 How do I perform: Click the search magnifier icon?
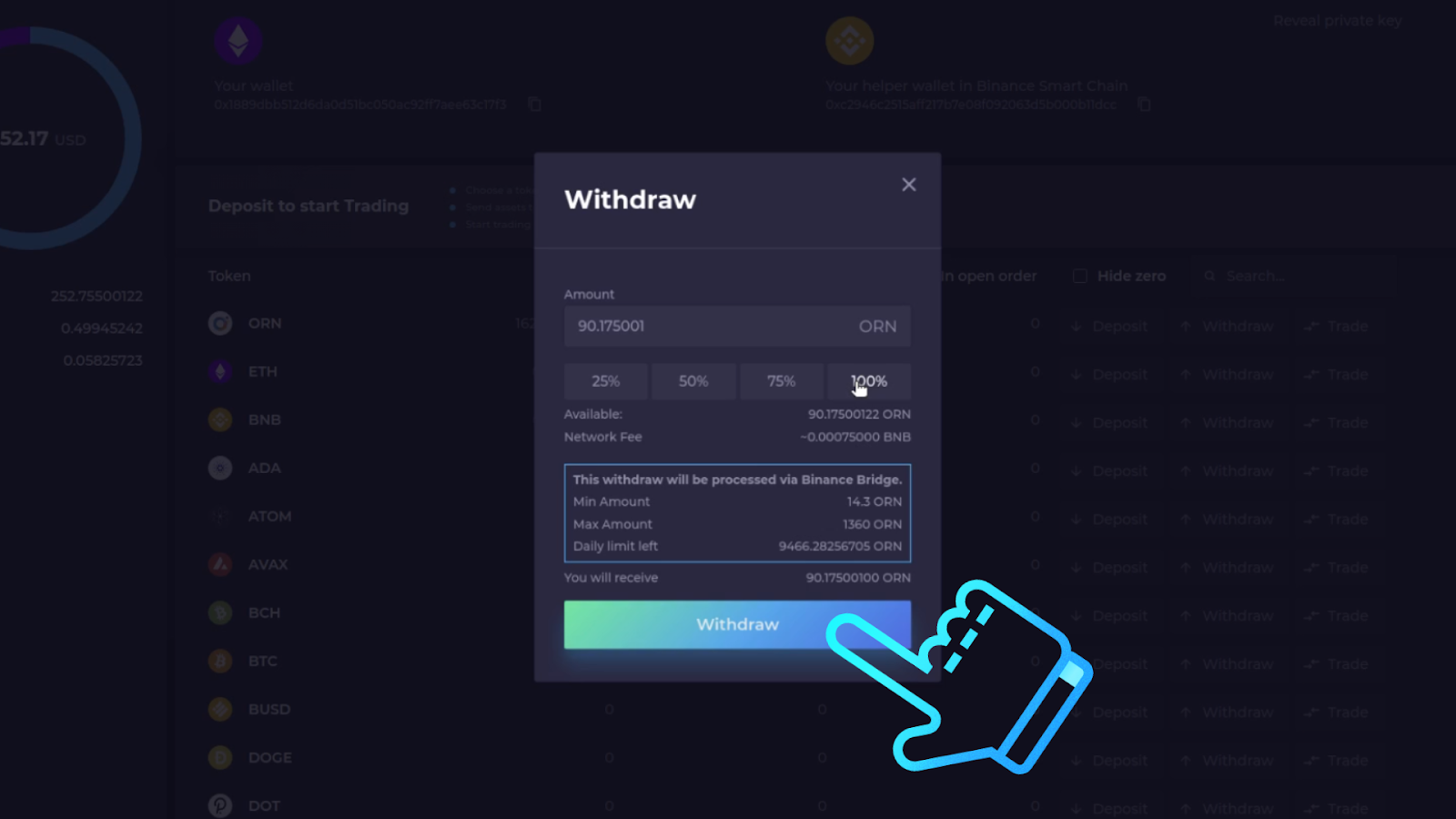pos(1210,276)
